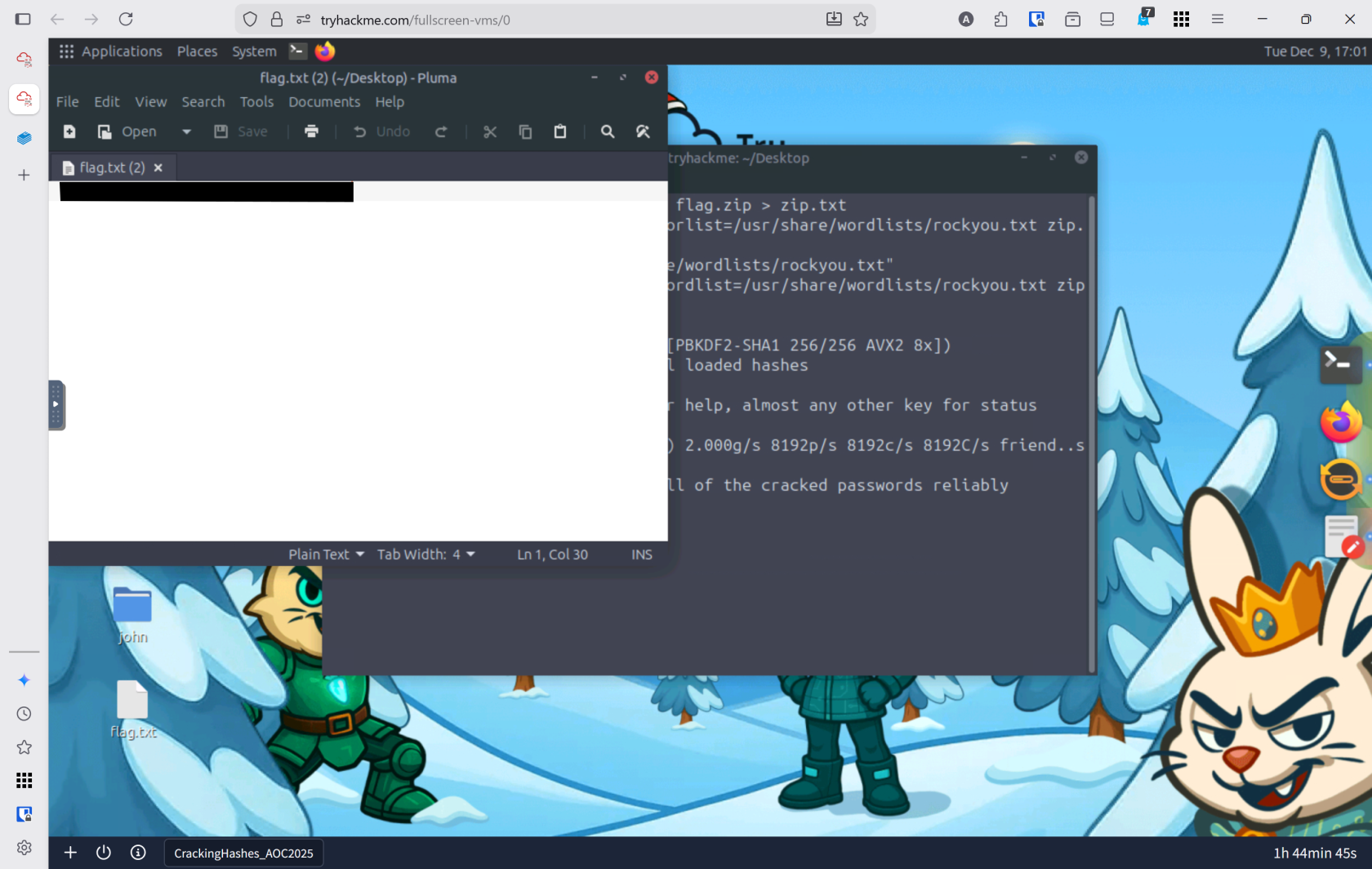Select the CrackingHashes_AOC2025 machine tab
Viewport: 1372px width, 869px height.
click(x=243, y=853)
